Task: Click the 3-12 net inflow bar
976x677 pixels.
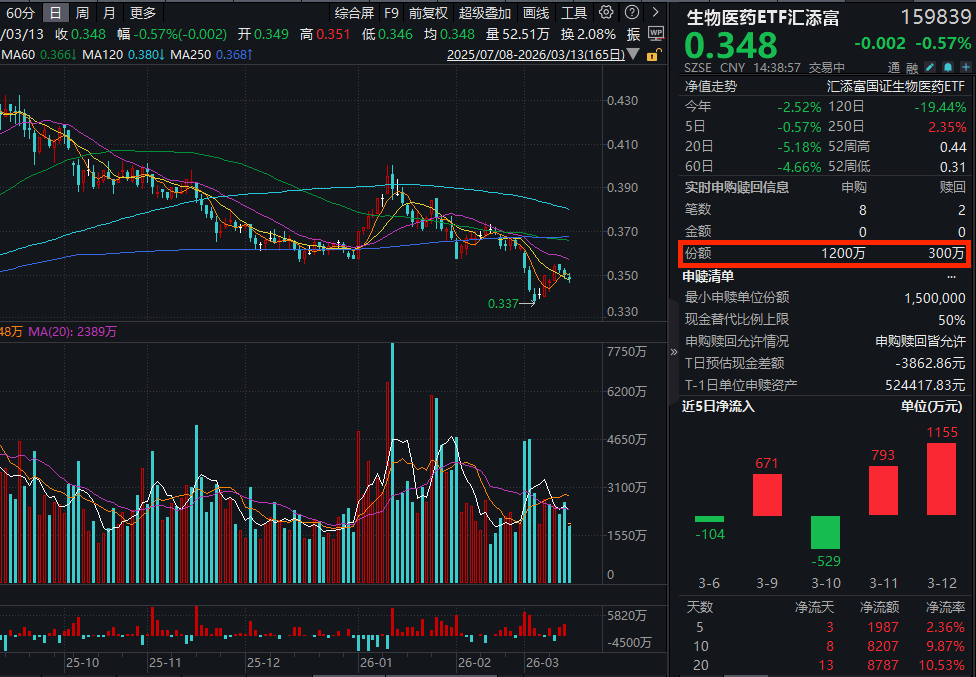Action: 941,479
